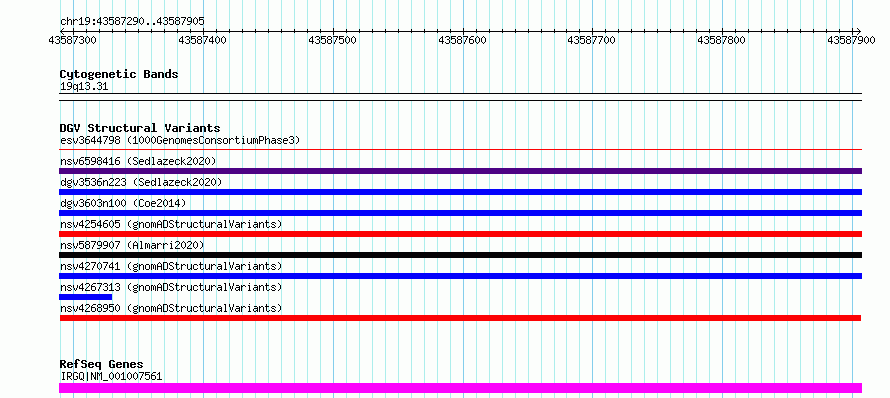Screen dimensions: 890x398
Task: Click the chr19:43587290..43587905 region label
Action: click(132, 22)
